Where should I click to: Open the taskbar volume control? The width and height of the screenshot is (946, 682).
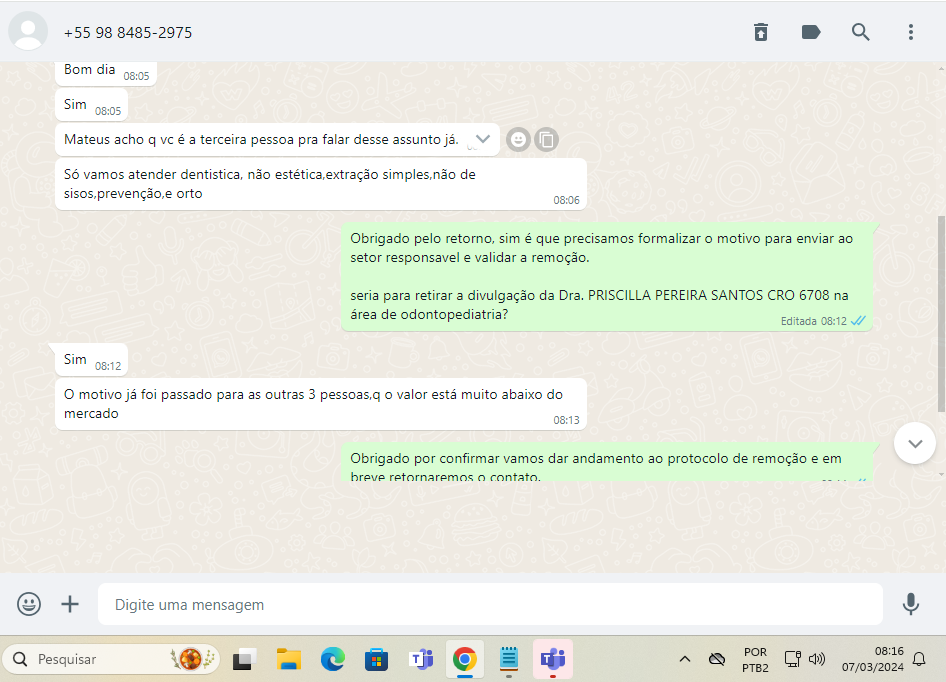[x=817, y=659]
